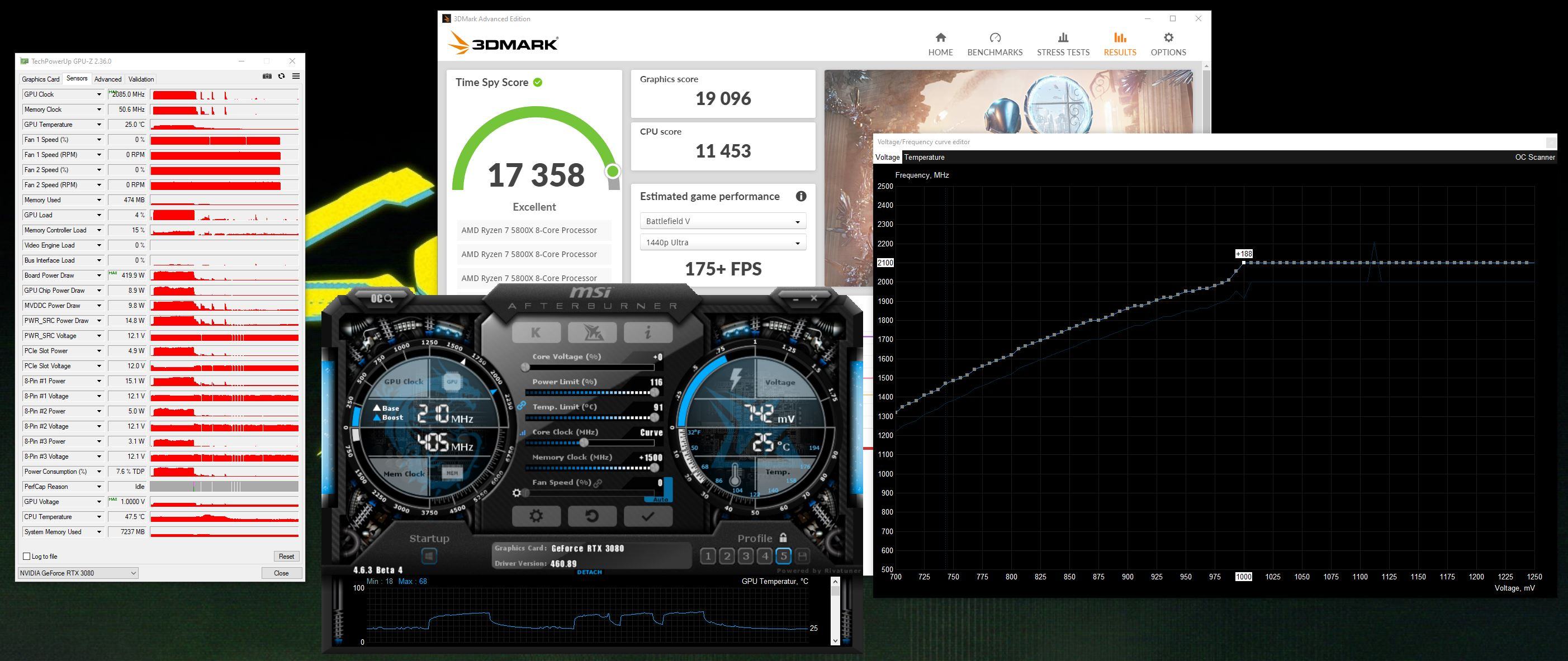Toggle fan speed Auto mode

[660, 499]
